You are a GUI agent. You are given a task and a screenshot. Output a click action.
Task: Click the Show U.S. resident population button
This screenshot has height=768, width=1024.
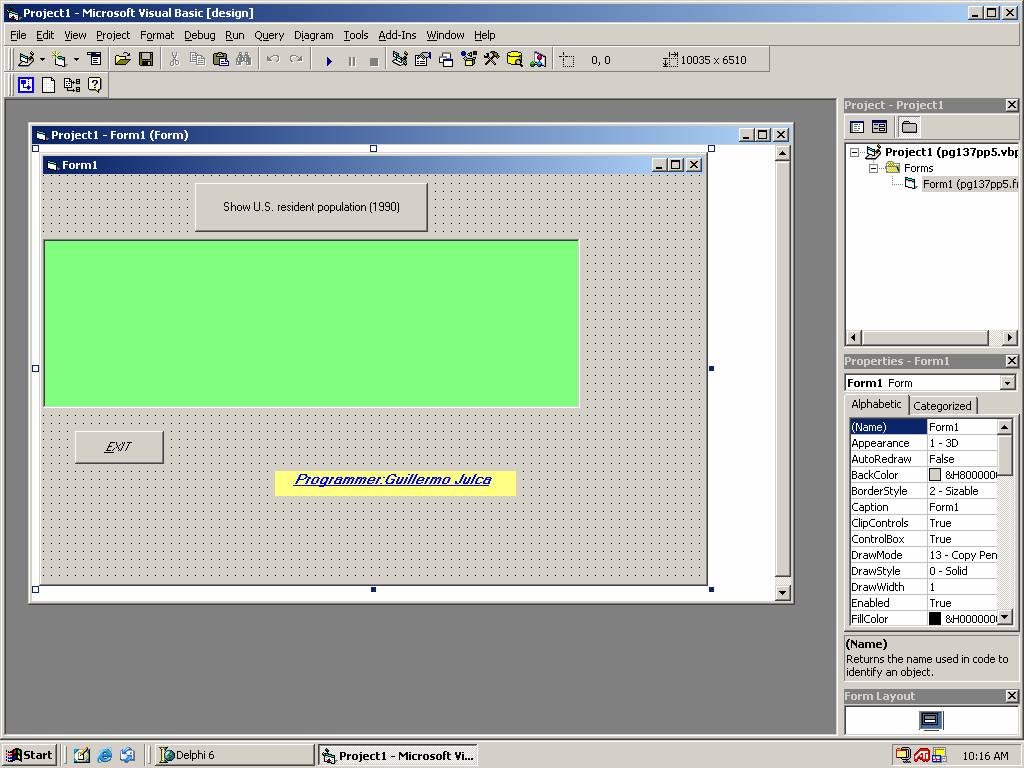pyautogui.click(x=311, y=207)
